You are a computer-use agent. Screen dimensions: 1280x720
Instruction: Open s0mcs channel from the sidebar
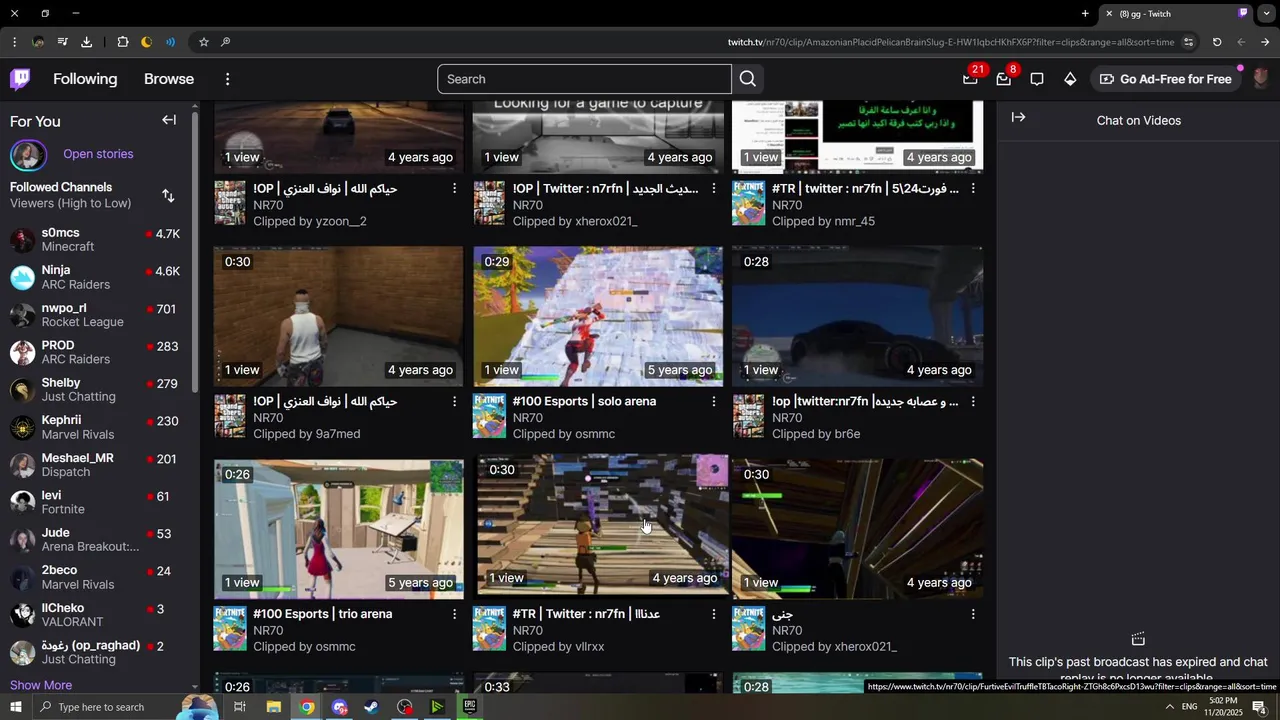point(95,240)
